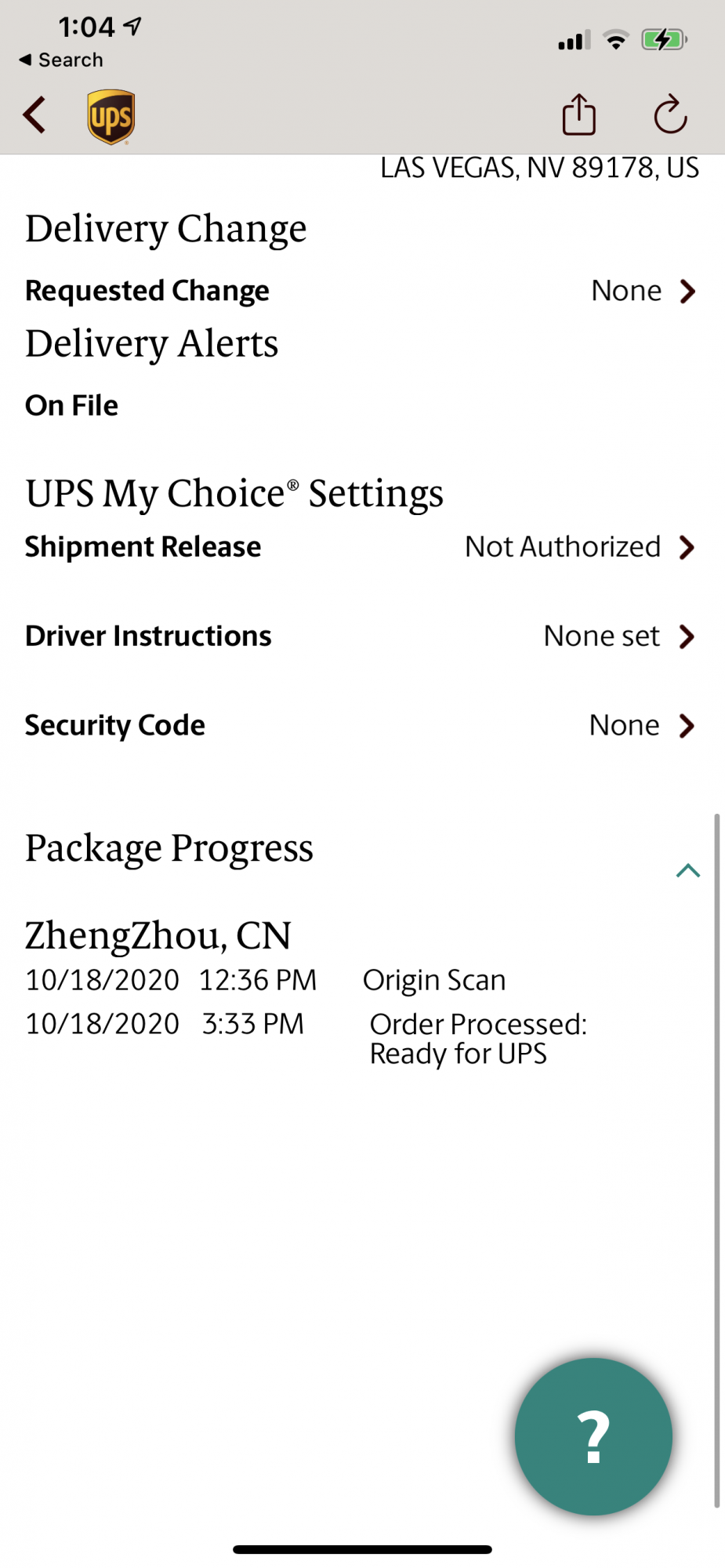Viewport: 725px width, 1568px height.
Task: Open Shipment Release chevron
Action: 687,547
